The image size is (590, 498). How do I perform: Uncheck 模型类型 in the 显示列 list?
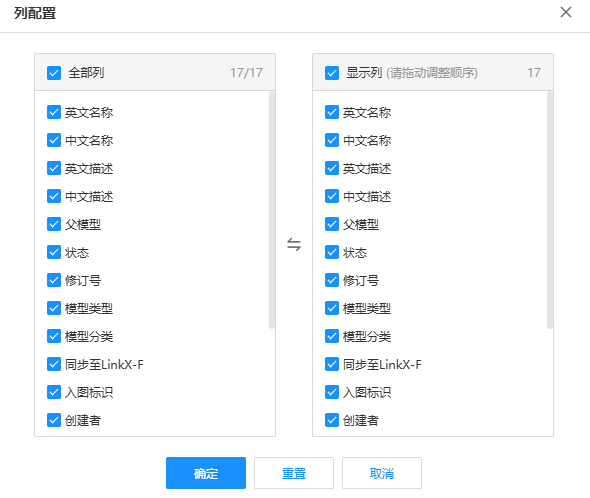[332, 308]
